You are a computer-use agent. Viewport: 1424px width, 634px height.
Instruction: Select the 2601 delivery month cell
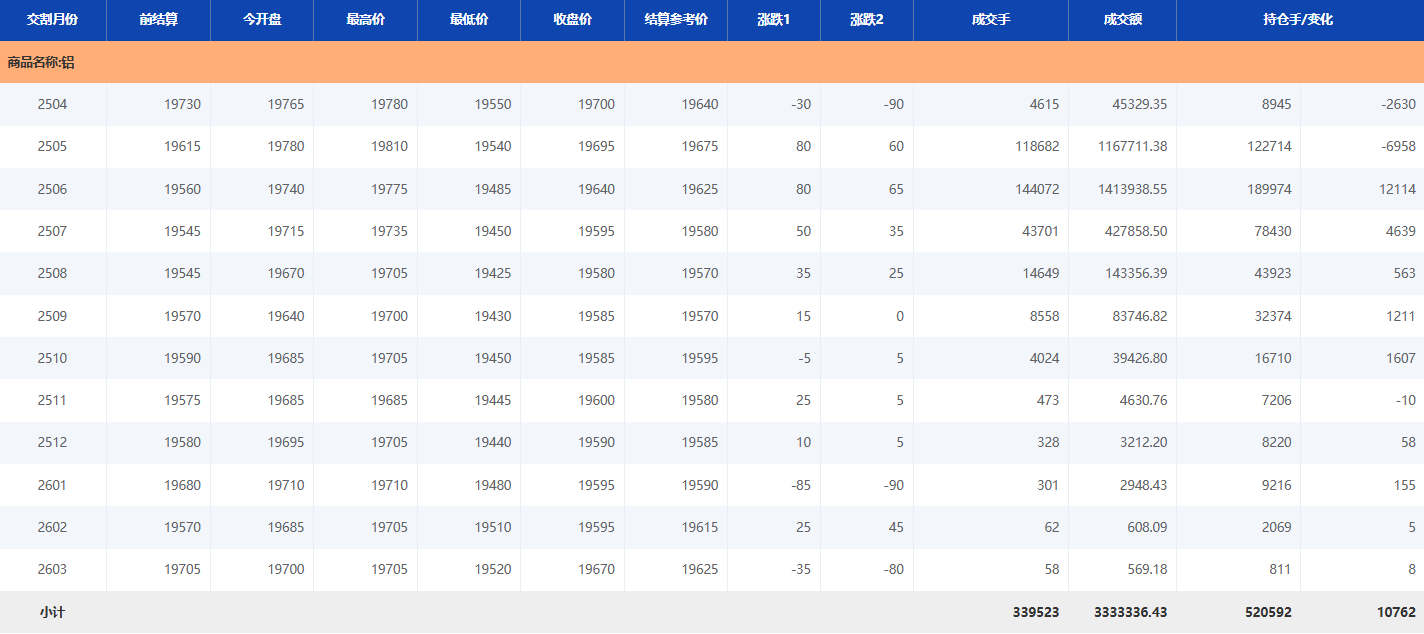pyautogui.click(x=52, y=485)
